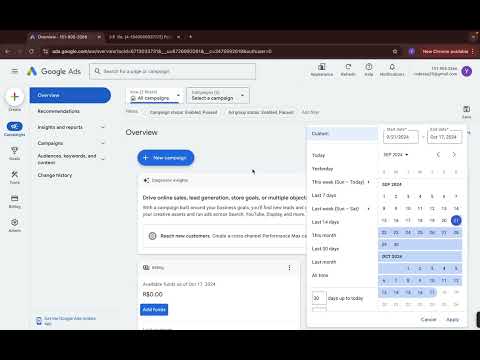
Task: Click the New campaign button
Action: [x=166, y=158]
